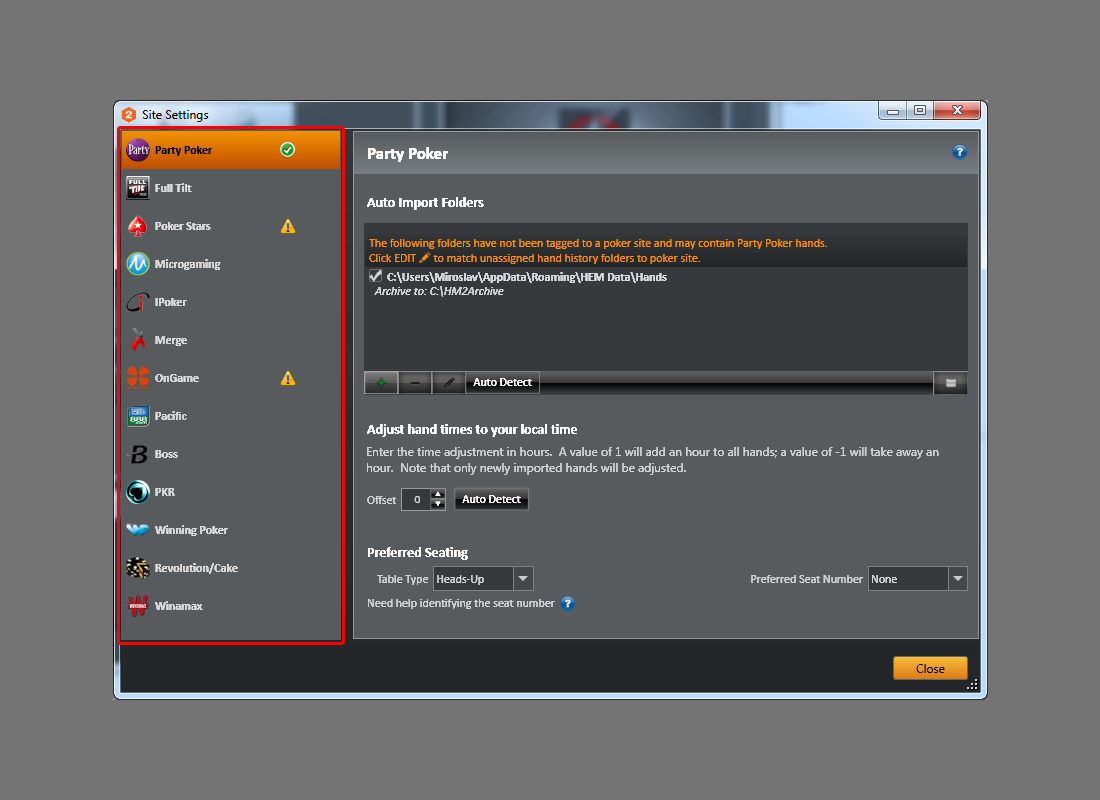1100x800 pixels.
Task: Decrease the Offset value with down arrow
Action: click(x=438, y=504)
